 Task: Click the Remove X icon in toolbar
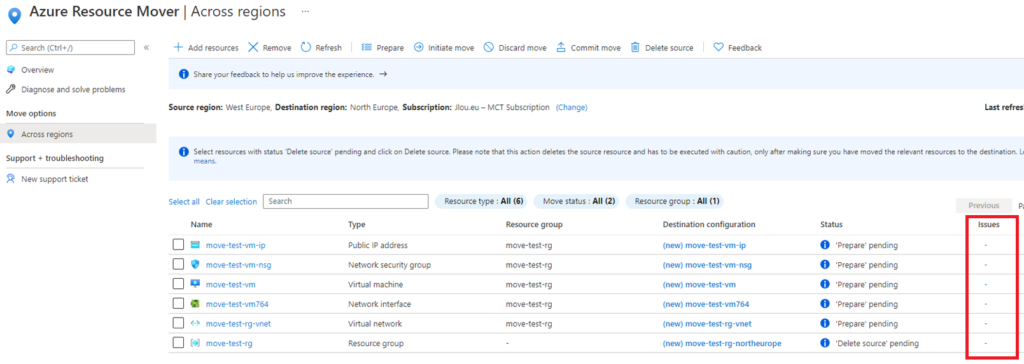tap(253, 48)
